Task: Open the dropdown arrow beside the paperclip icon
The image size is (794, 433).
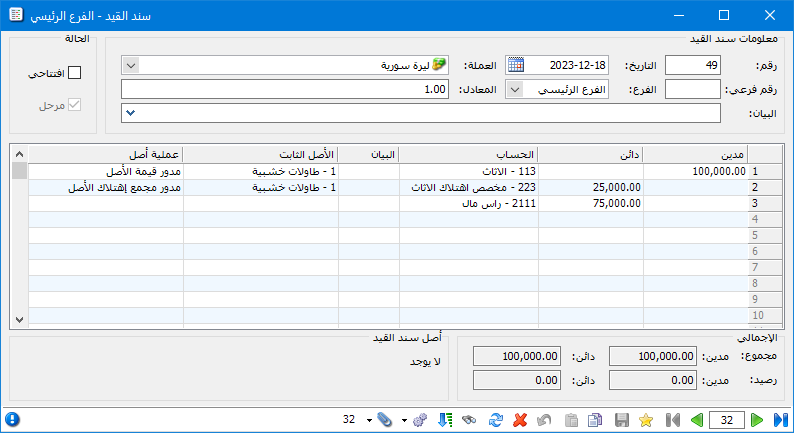Action: pos(369,420)
